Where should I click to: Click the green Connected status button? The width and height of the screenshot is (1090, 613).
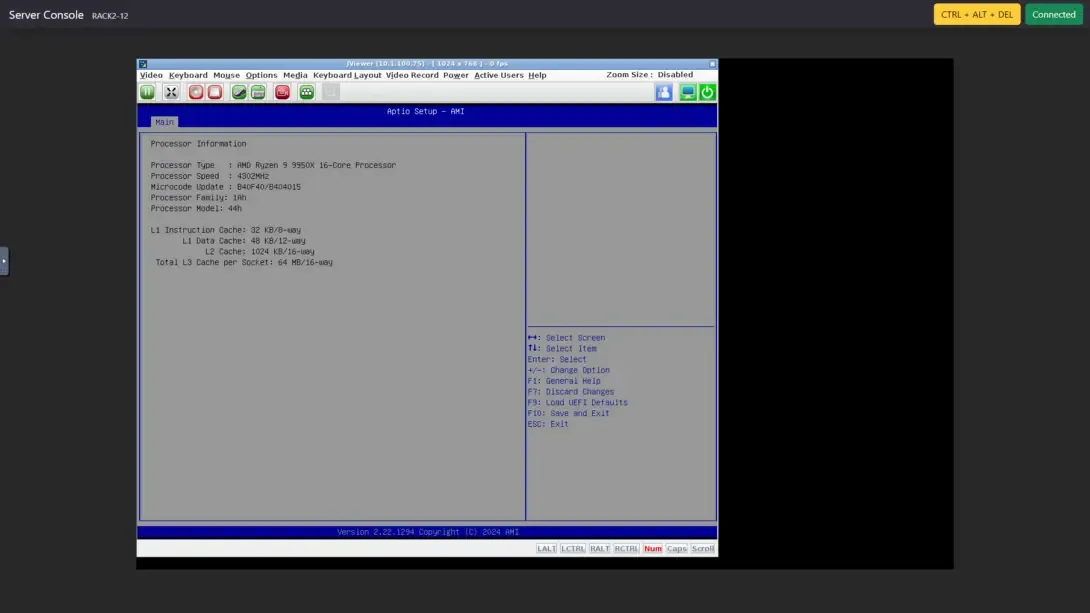click(x=1053, y=14)
